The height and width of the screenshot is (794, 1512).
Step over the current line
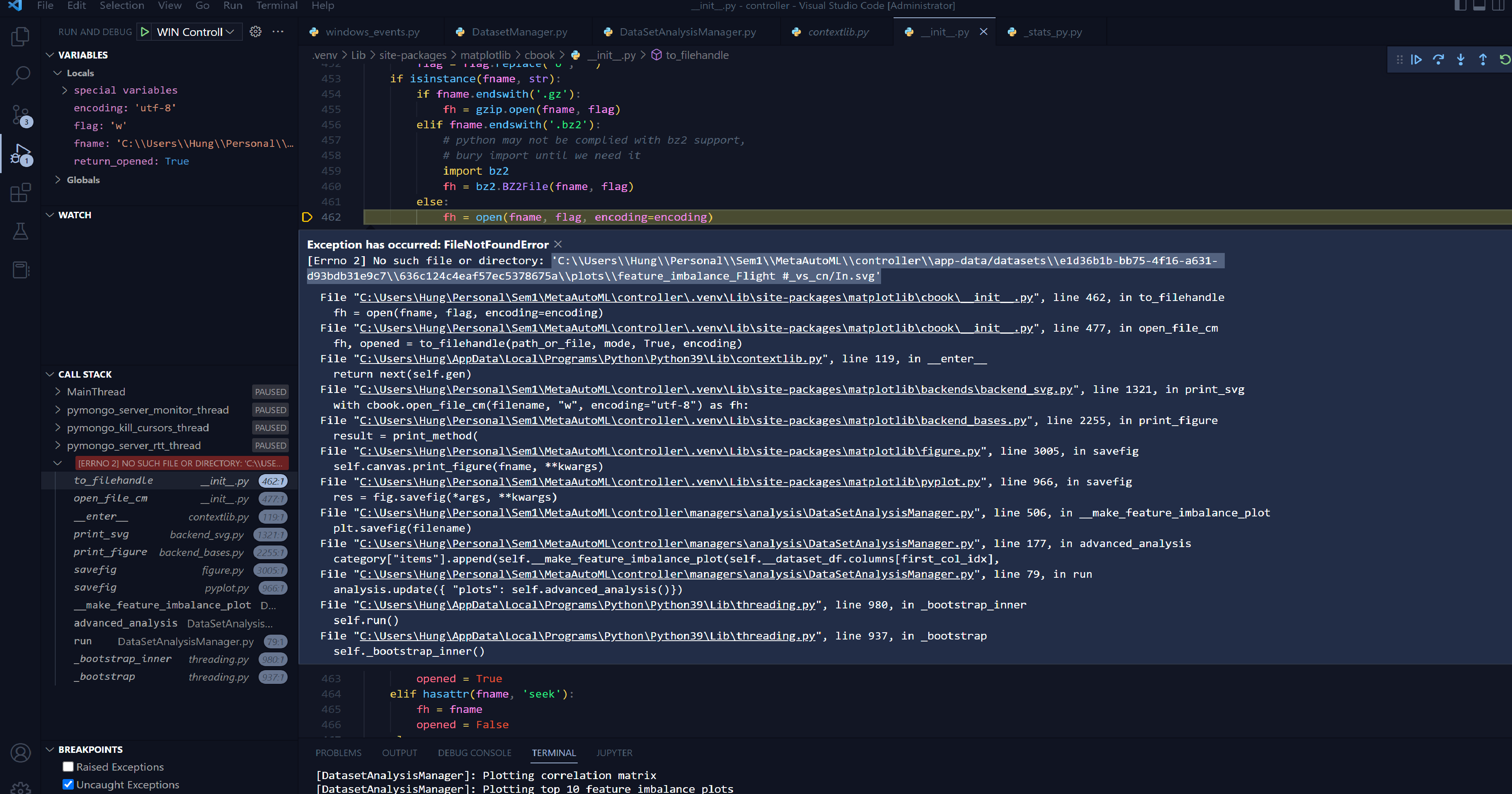pyautogui.click(x=1438, y=59)
